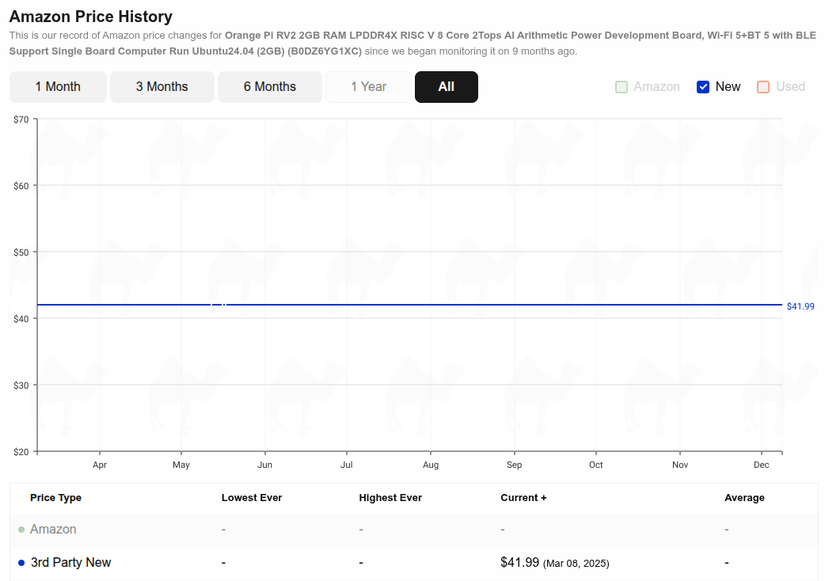Select the 1 Month time range
Viewport: 825px width, 581px height.
57,87
